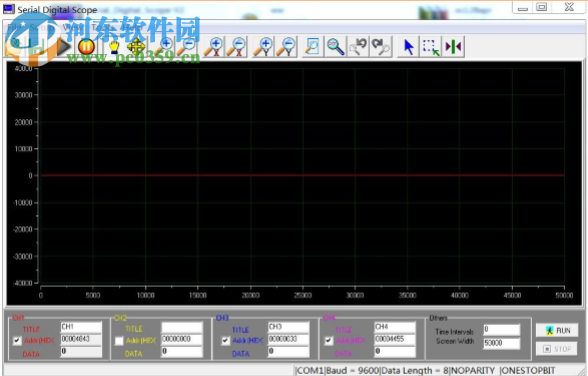The width and height of the screenshot is (588, 376).
Task: Uncheck the CH1 Addr checkbox
Action: coord(17,341)
